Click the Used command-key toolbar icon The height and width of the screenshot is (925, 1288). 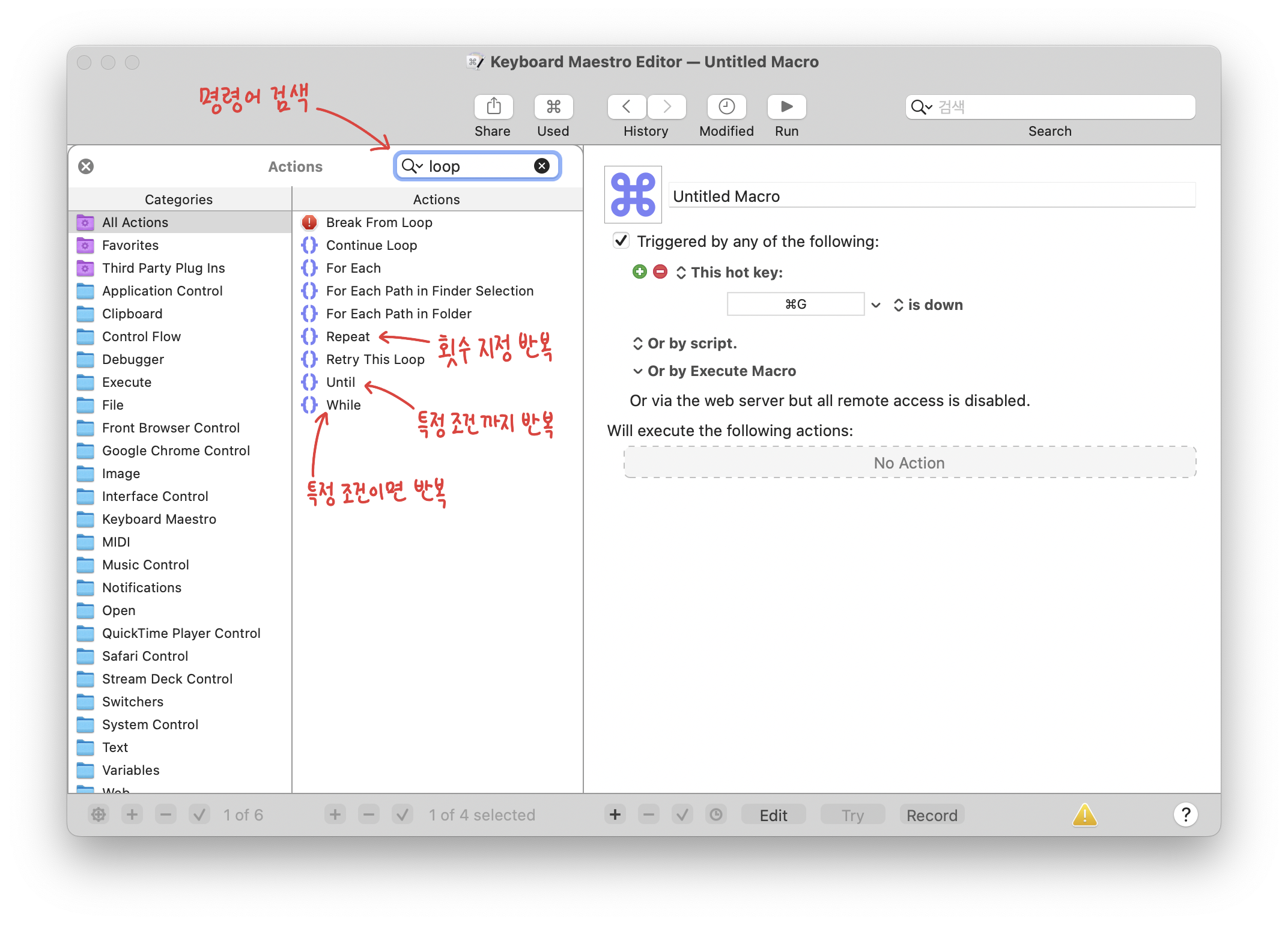tap(553, 107)
